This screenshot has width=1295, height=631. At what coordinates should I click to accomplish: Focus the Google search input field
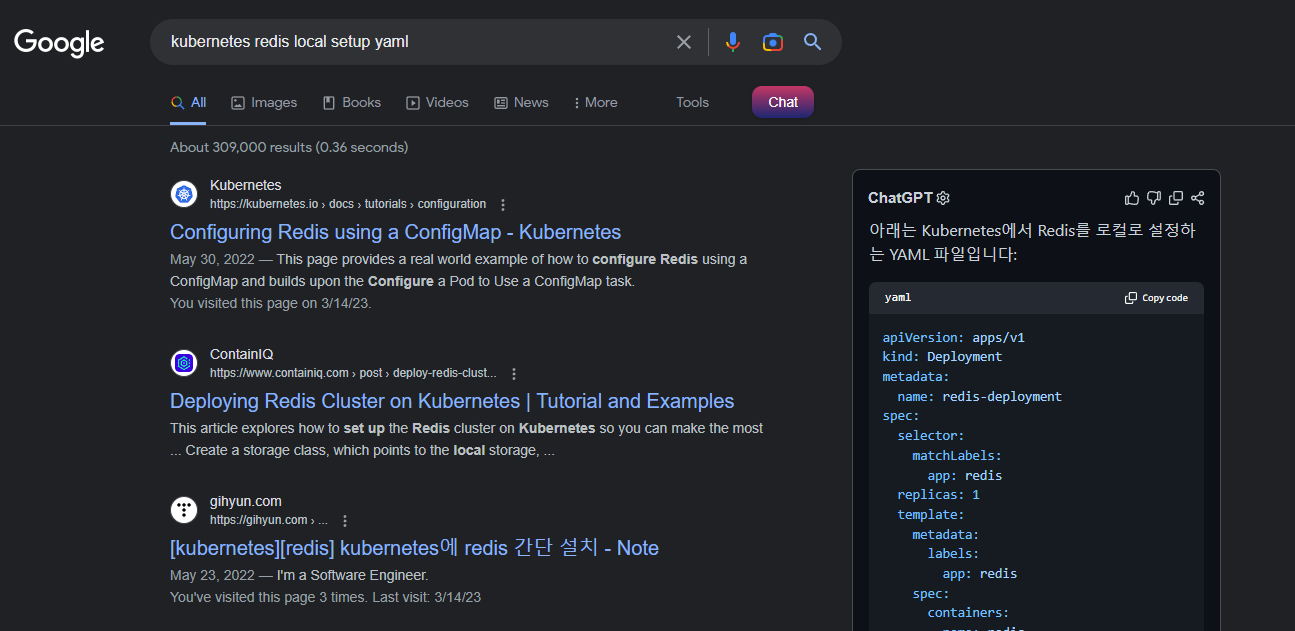(415, 42)
